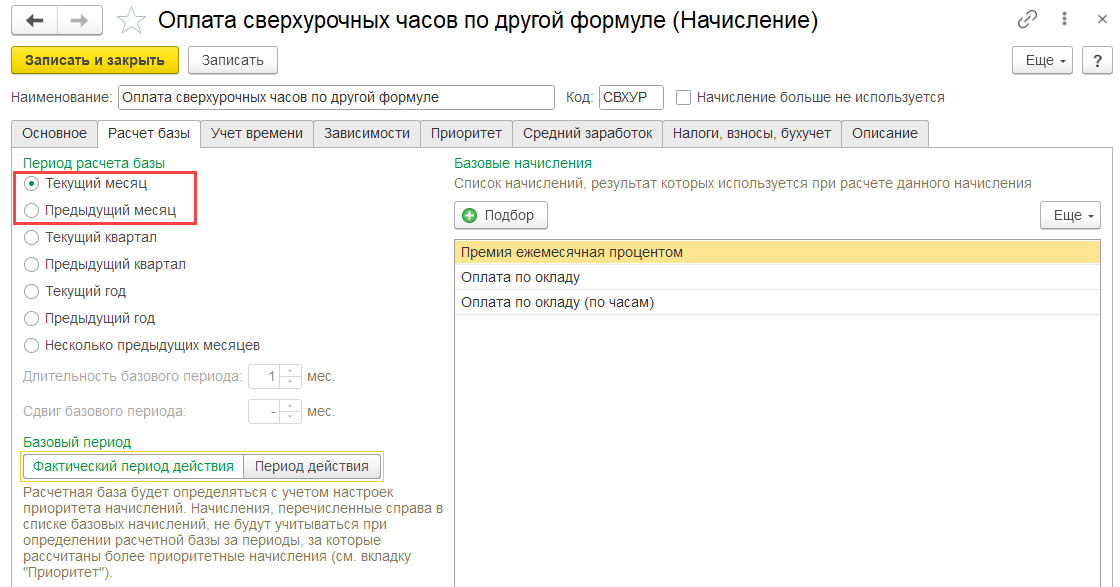Click the back navigation arrow

[35, 20]
